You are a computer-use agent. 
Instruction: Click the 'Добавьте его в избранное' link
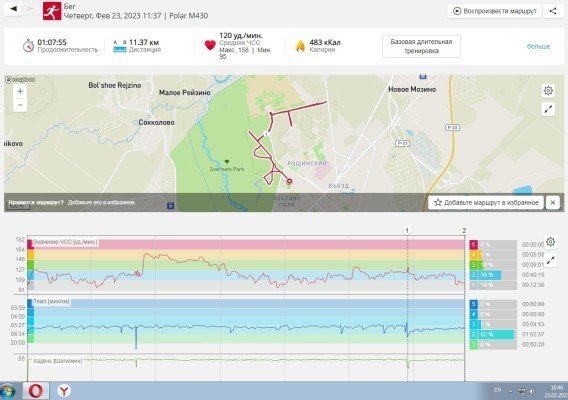[x=101, y=203]
